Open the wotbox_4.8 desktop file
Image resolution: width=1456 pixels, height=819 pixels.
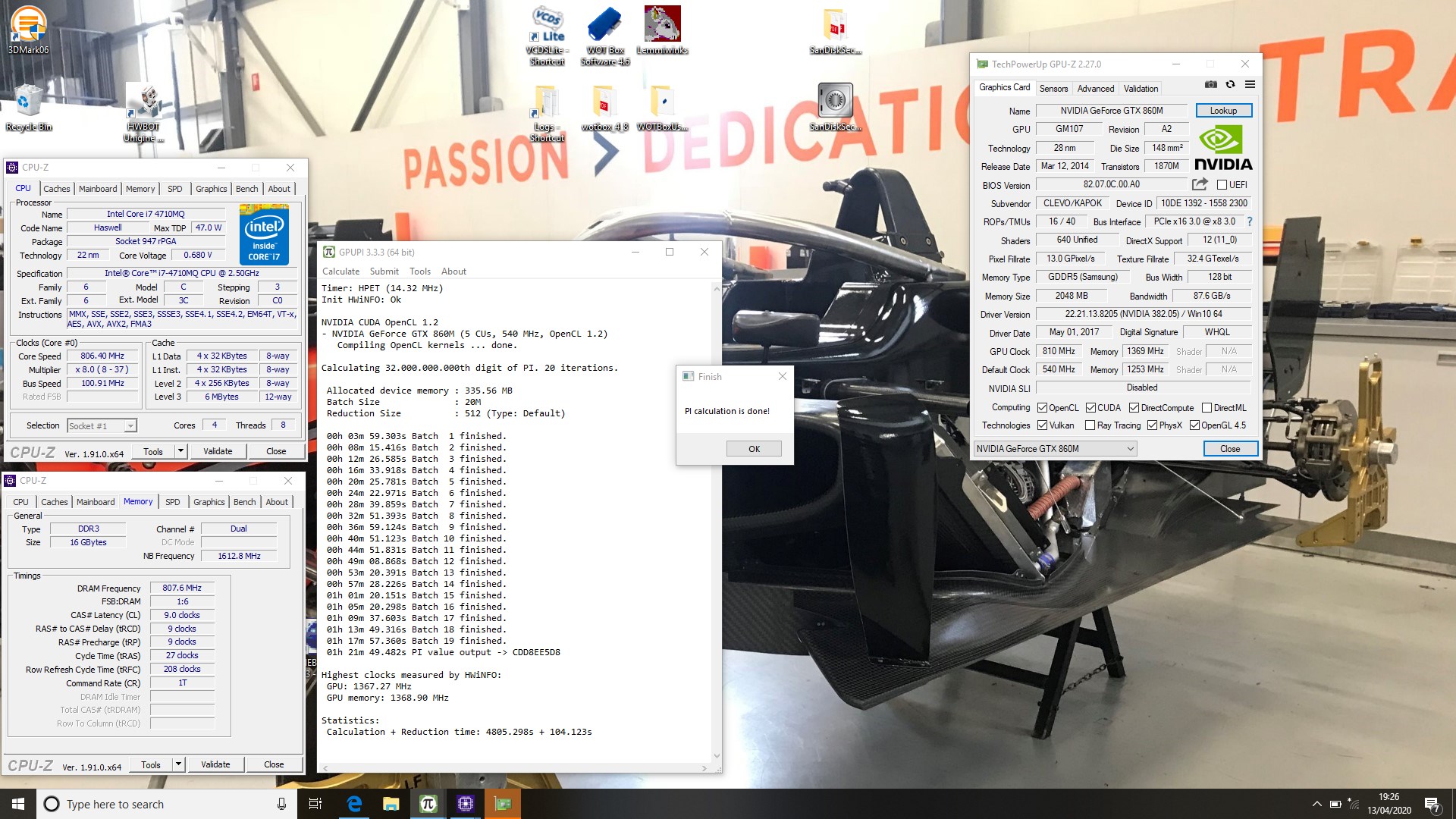pos(605,108)
